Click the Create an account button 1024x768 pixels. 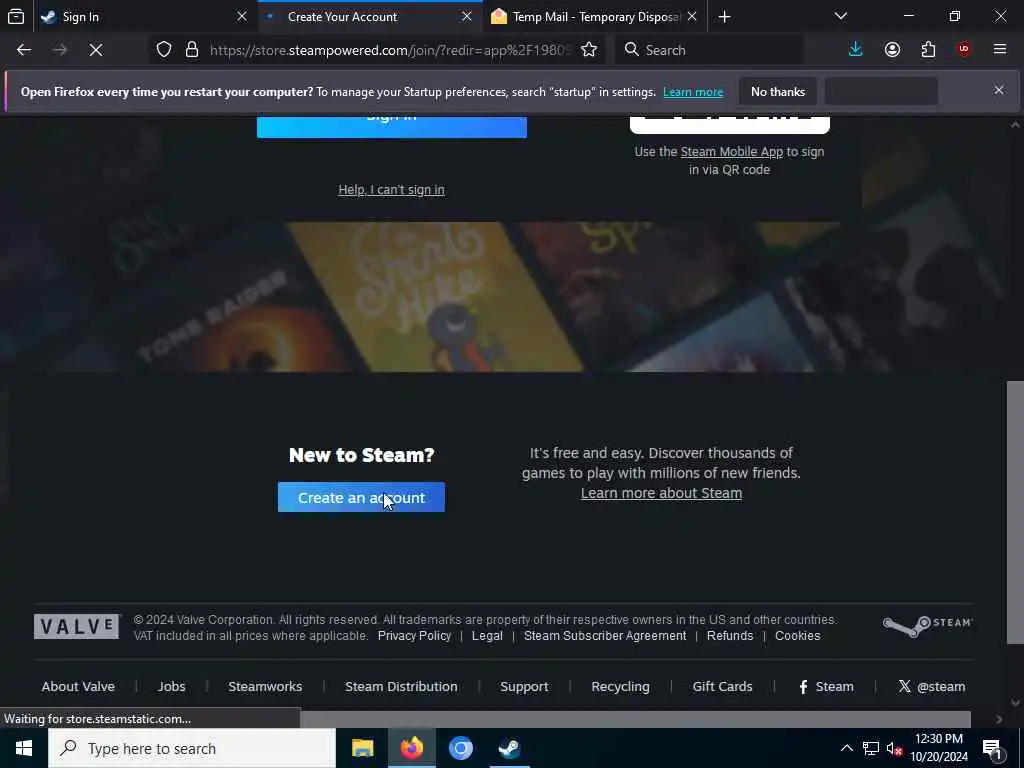pos(361,498)
